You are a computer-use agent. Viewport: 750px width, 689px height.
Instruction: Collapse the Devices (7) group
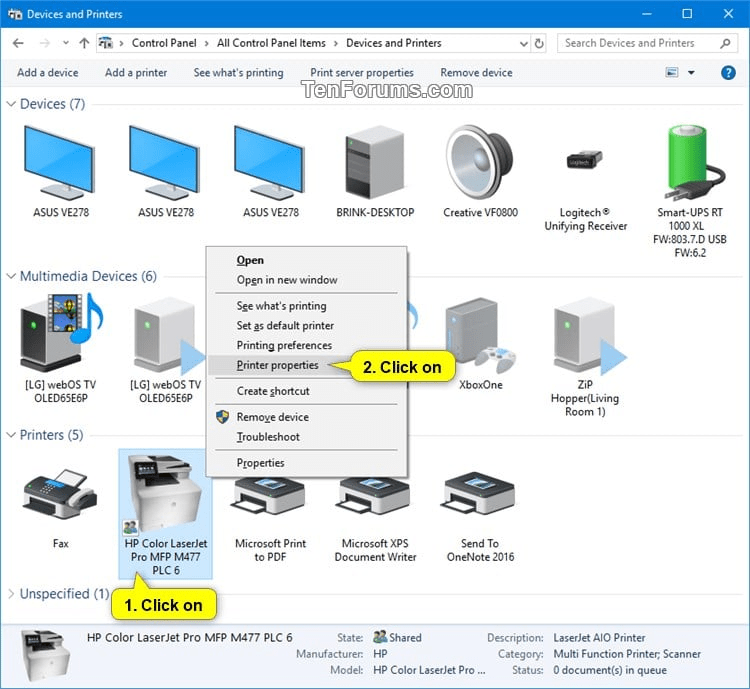point(12,105)
